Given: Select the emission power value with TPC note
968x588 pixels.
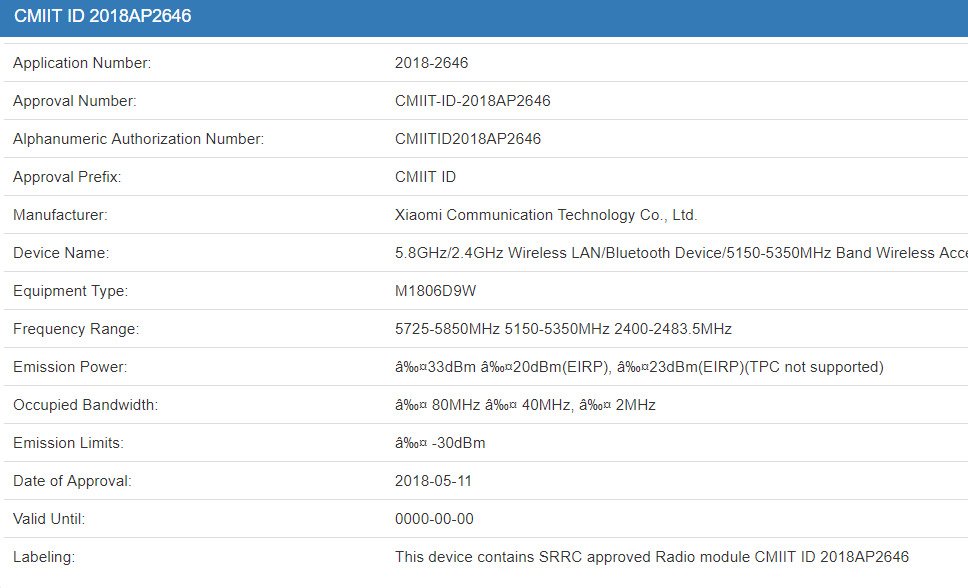Looking at the screenshot, I should click(639, 367).
